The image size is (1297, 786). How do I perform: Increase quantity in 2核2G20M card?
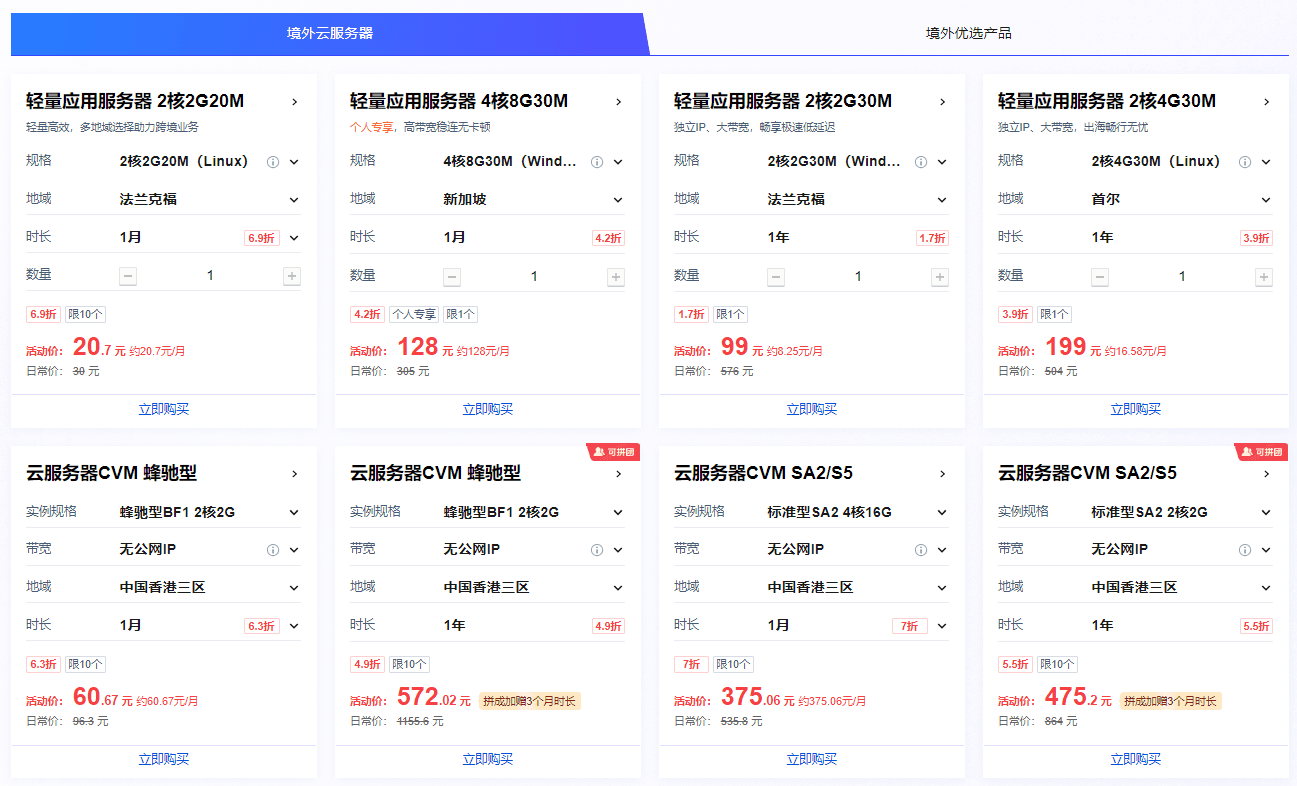coord(291,277)
